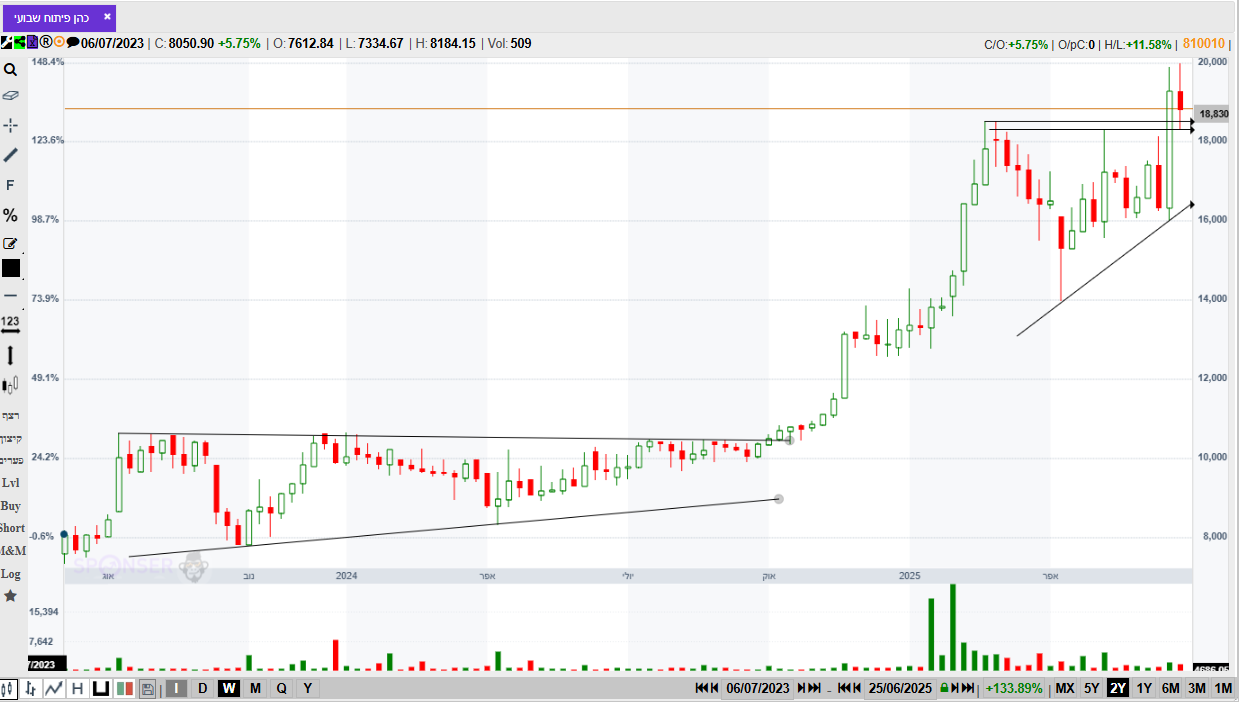
Task: Click the green share icon
Action: (x=19, y=42)
